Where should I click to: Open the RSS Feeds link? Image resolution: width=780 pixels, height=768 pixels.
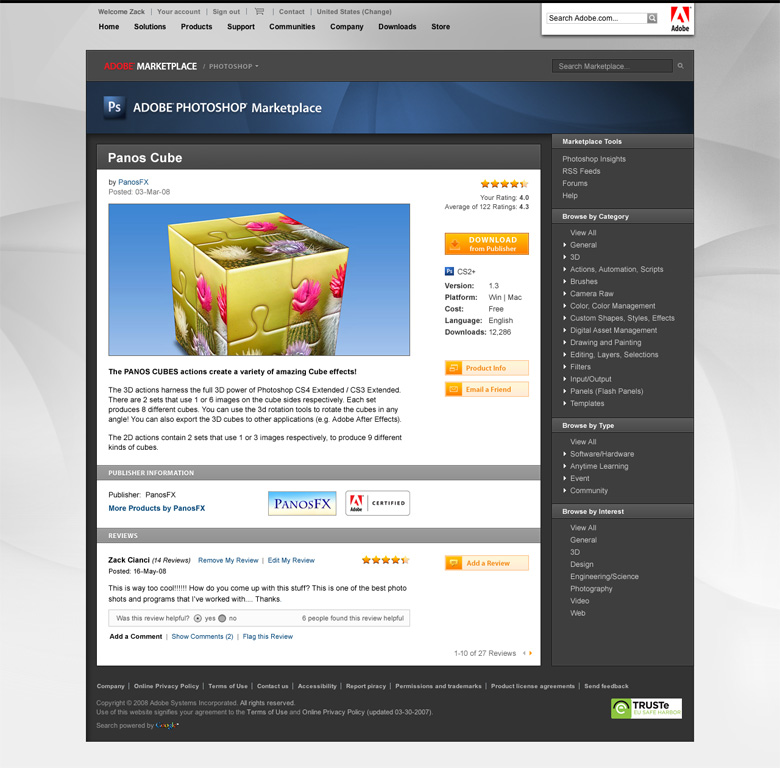point(581,171)
